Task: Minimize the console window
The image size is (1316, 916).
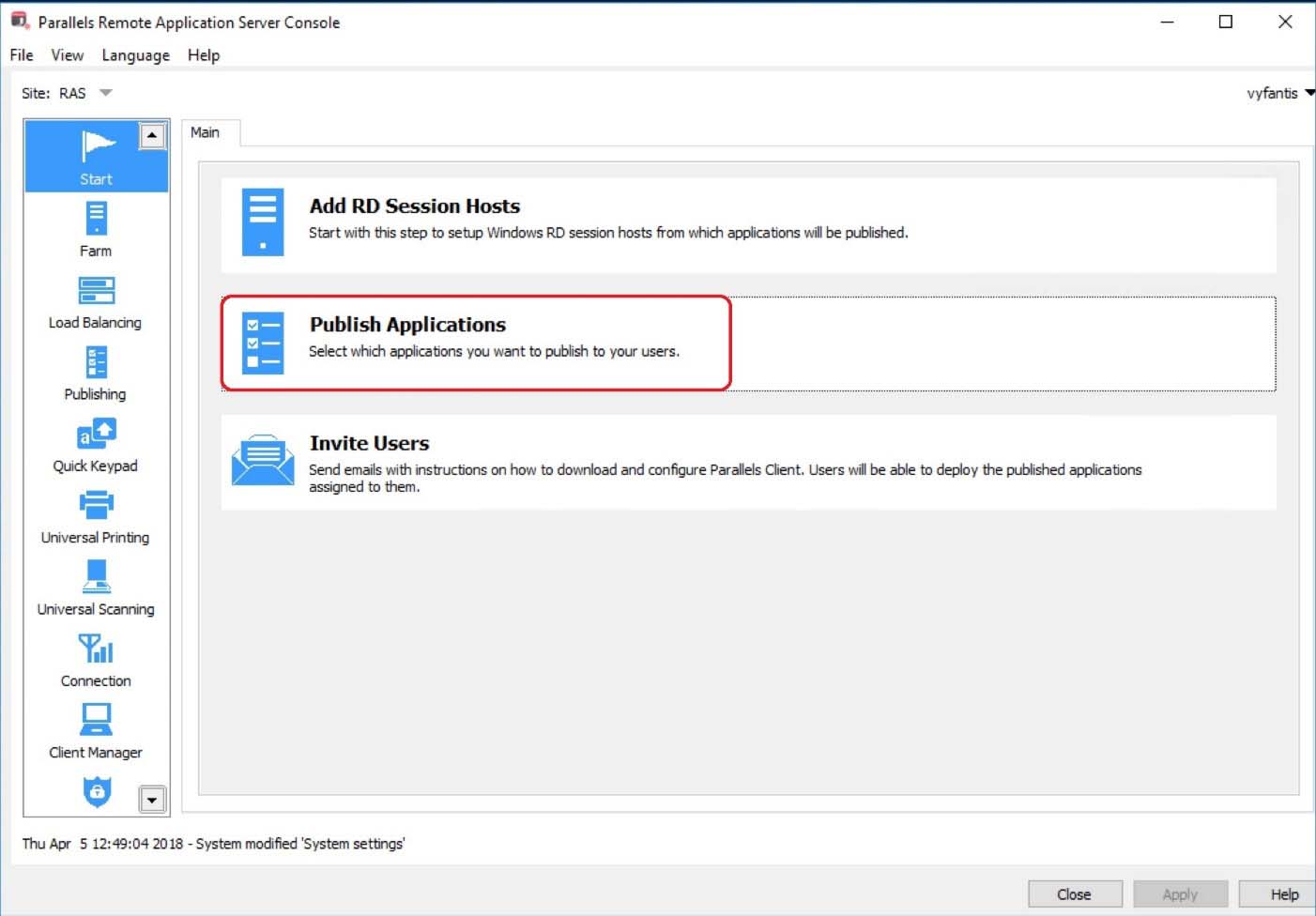Action: 1168,22
